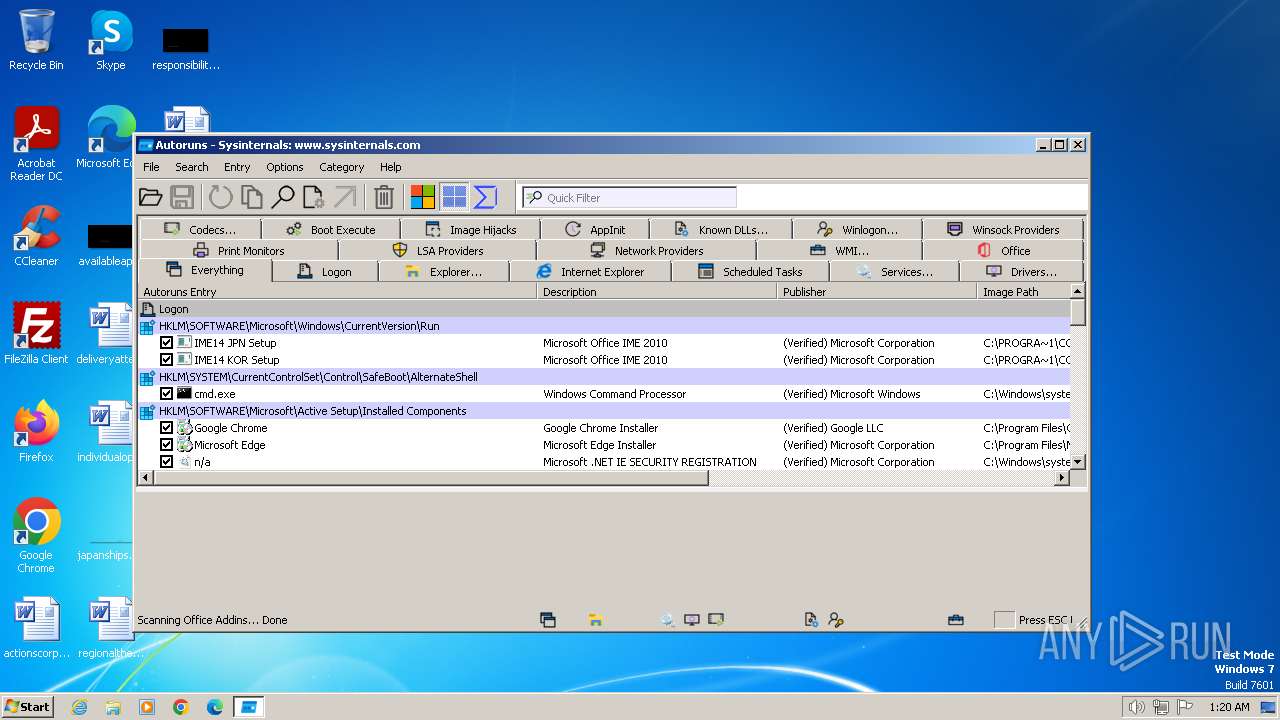
Task: Click Windows Media Player taskbar icon
Action: pyautogui.click(x=147, y=707)
